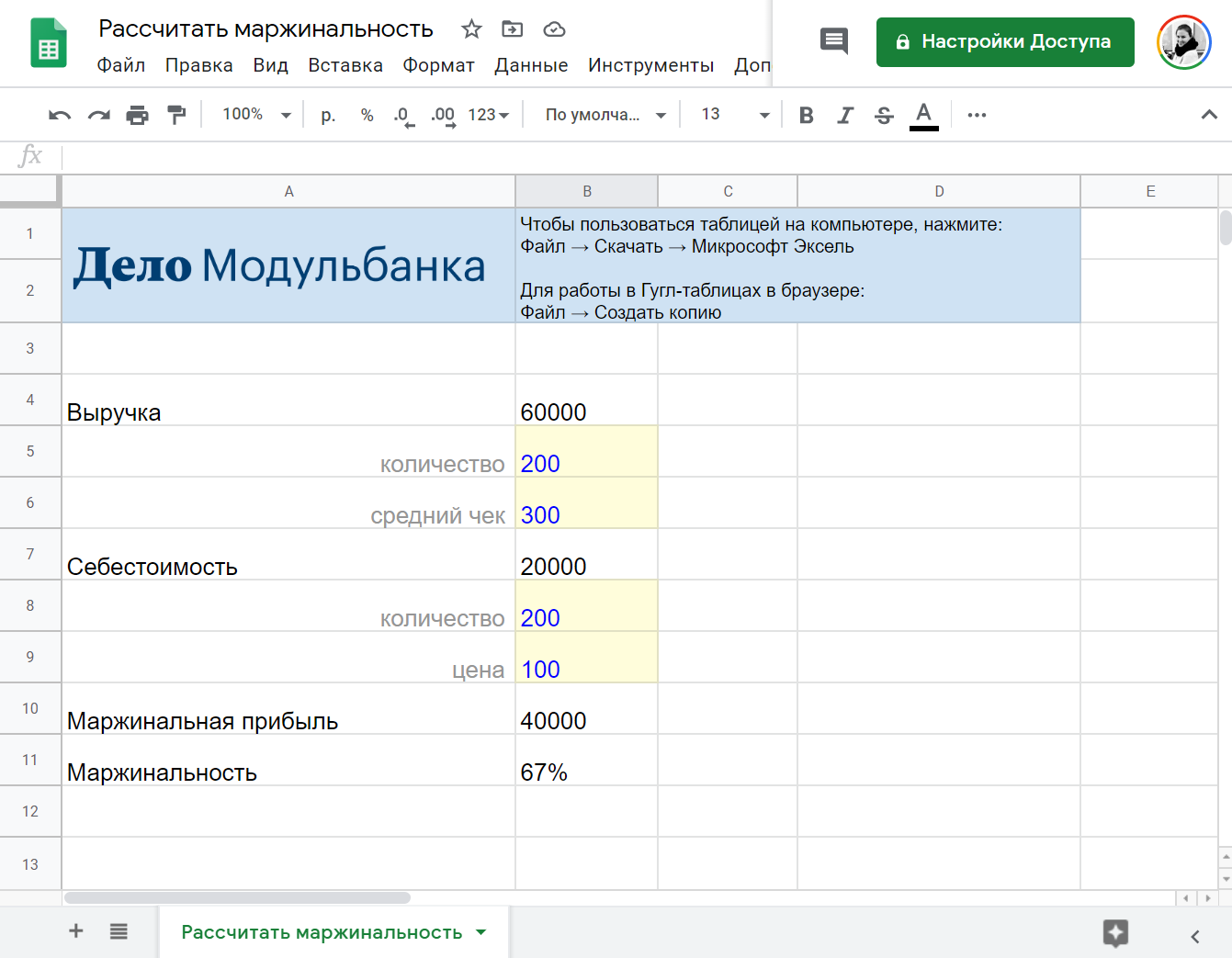Open the Данные menu
1232x958 pixels.
coord(530,65)
